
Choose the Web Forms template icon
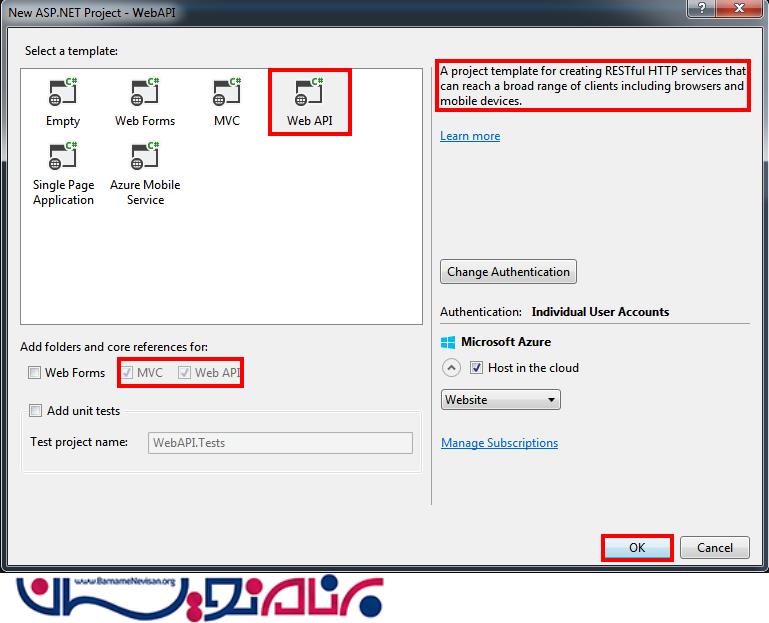(145, 92)
